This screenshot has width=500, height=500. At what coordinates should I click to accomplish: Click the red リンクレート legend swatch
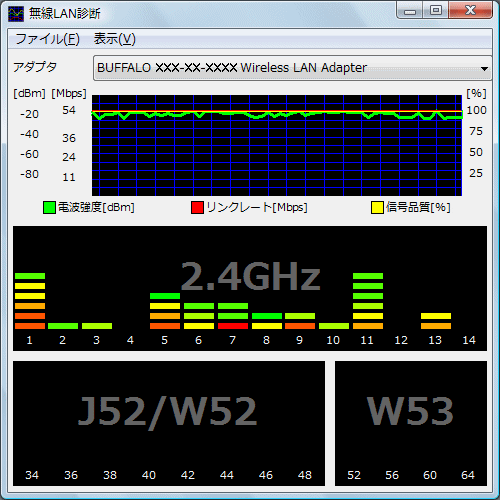(x=197, y=207)
